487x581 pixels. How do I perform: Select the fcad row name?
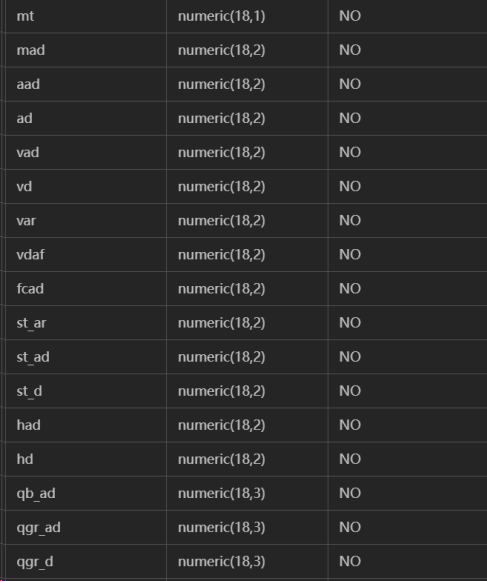click(30, 289)
